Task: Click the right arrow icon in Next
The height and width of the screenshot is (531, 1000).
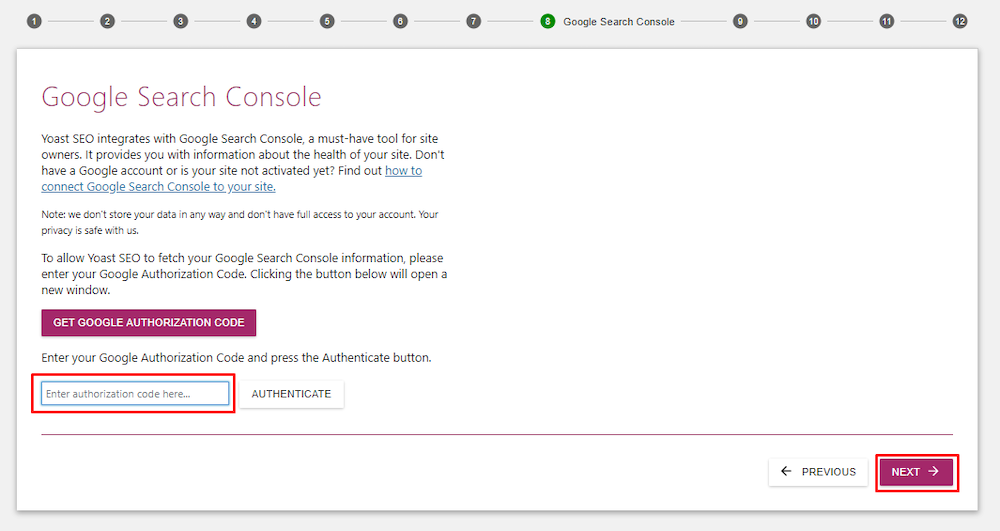Action: tap(934, 472)
